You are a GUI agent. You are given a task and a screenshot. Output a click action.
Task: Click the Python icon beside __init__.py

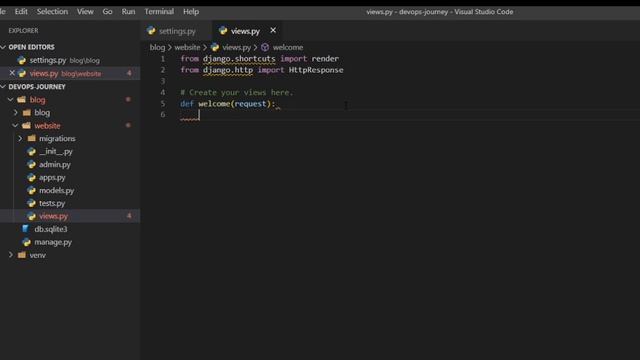pos(31,151)
